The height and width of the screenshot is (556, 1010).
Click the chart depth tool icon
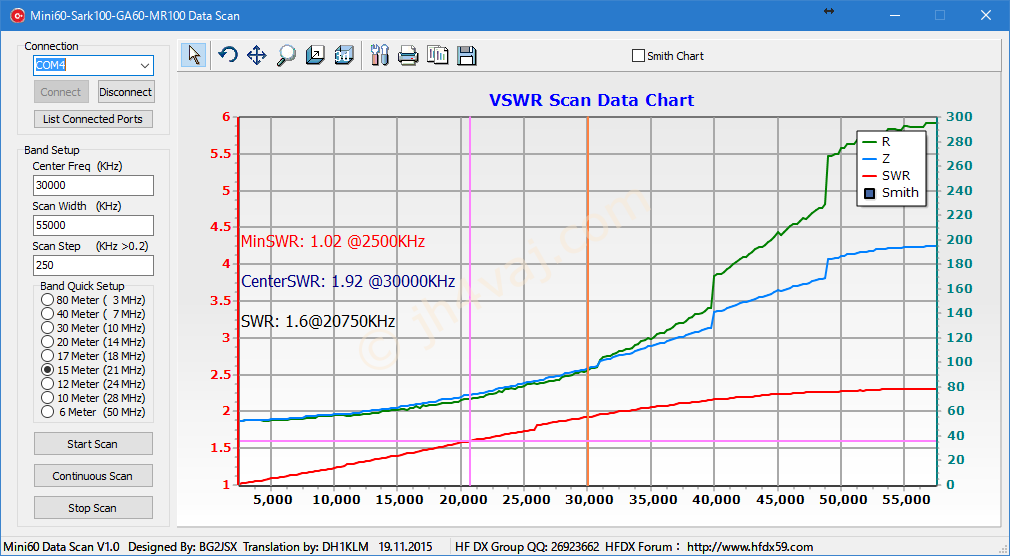(315, 55)
